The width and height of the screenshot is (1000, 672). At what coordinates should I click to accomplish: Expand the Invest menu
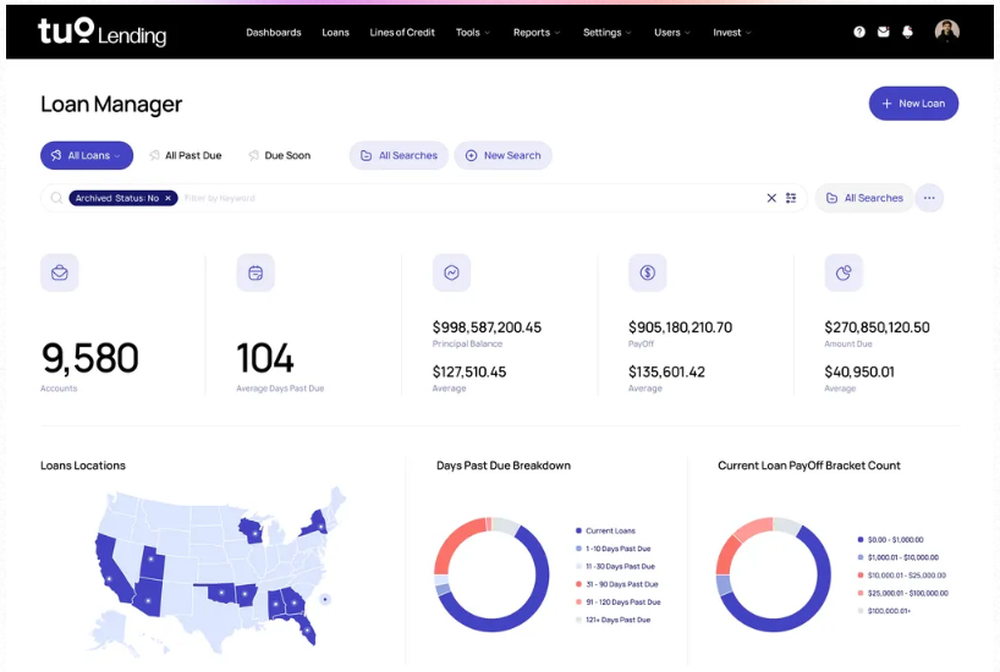pos(732,33)
